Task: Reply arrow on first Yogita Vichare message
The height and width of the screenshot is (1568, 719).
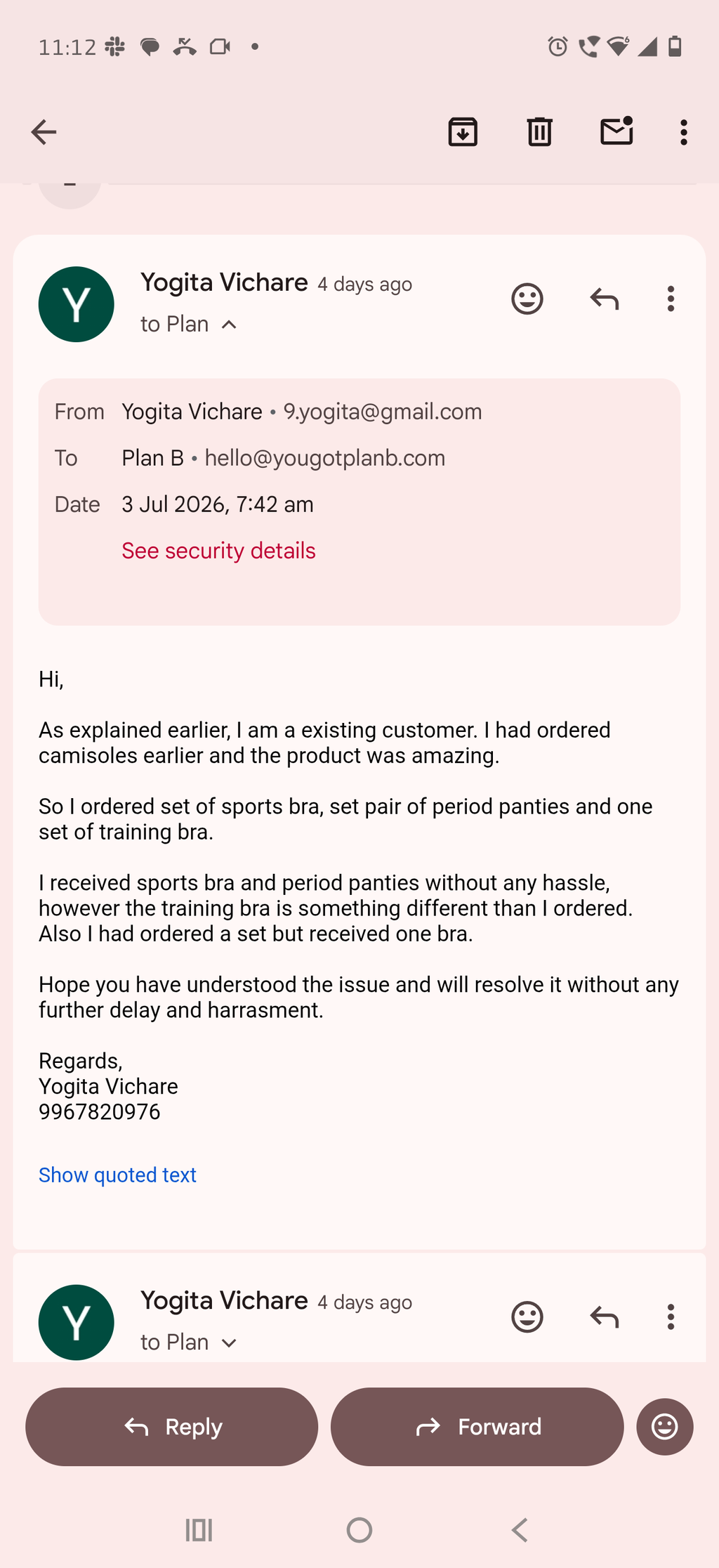Action: pos(605,299)
